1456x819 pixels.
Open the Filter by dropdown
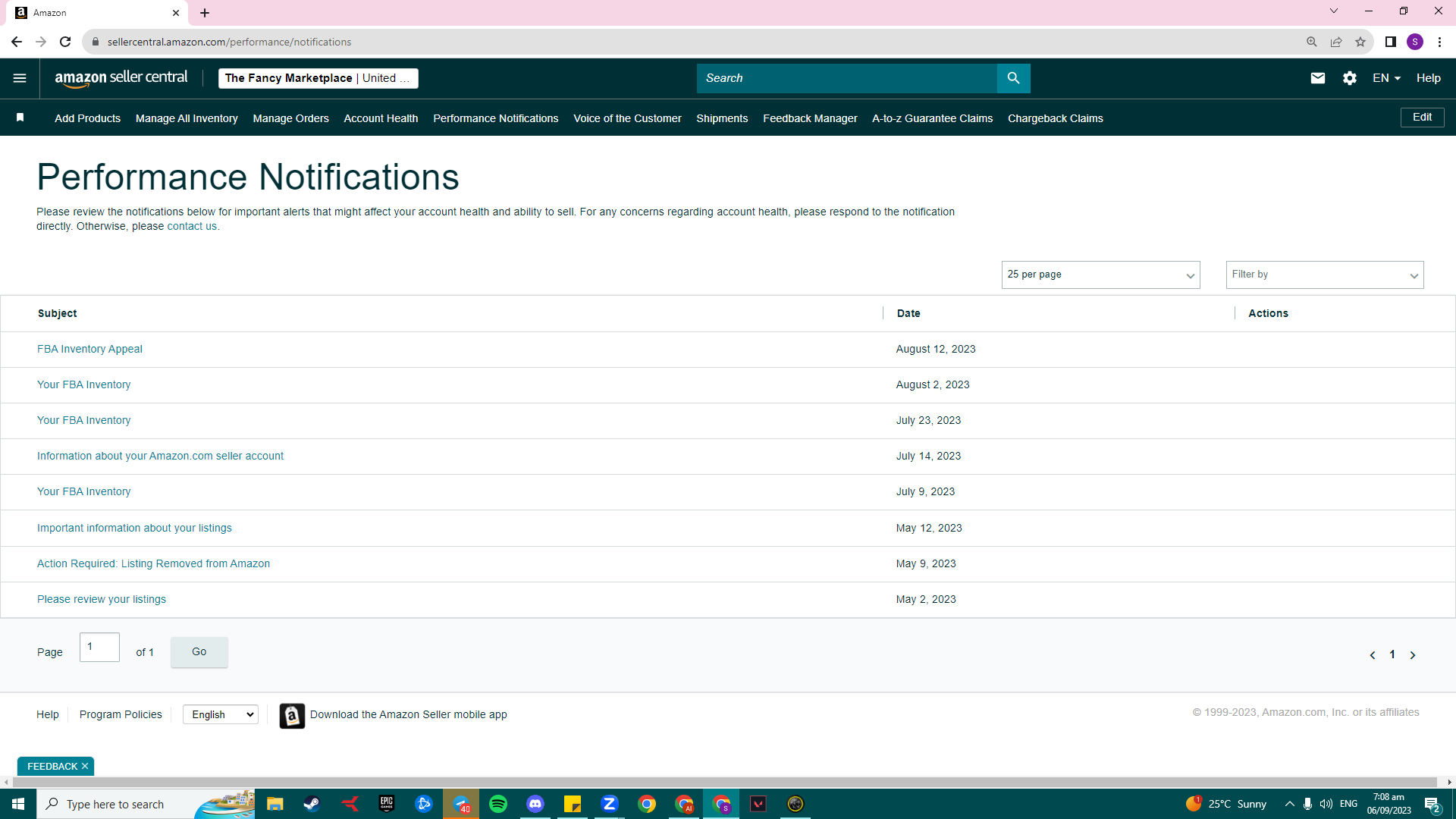[x=1325, y=275]
